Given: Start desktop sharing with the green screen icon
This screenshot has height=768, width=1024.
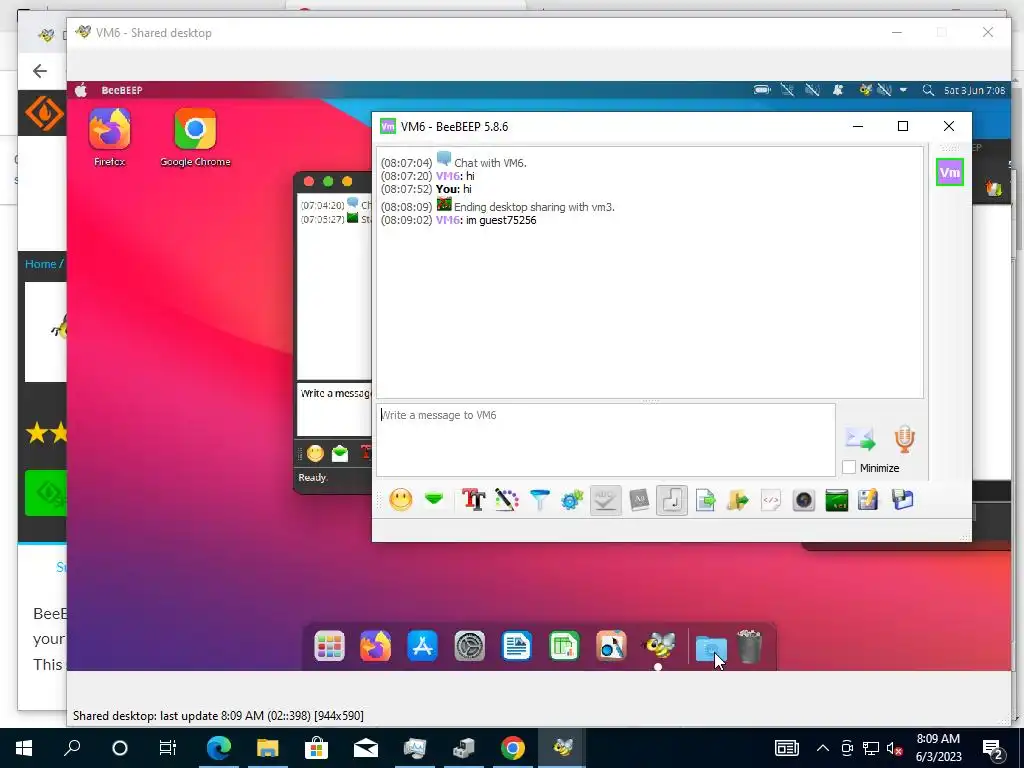Looking at the screenshot, I should (x=837, y=500).
